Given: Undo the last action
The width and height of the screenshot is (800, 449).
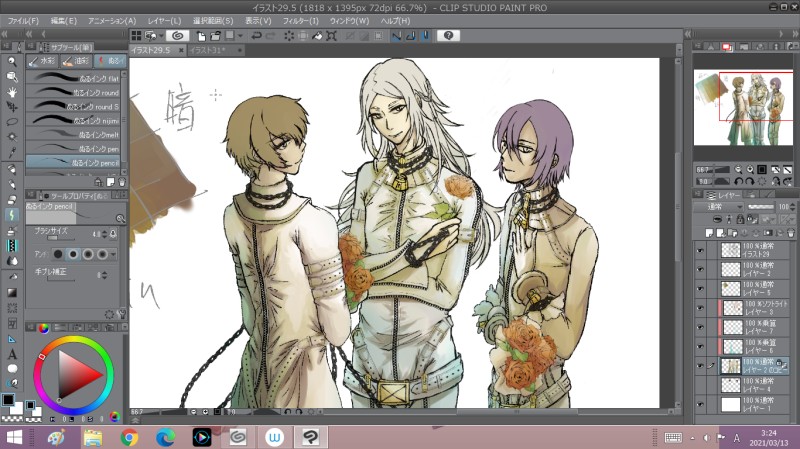Looking at the screenshot, I should (256, 36).
